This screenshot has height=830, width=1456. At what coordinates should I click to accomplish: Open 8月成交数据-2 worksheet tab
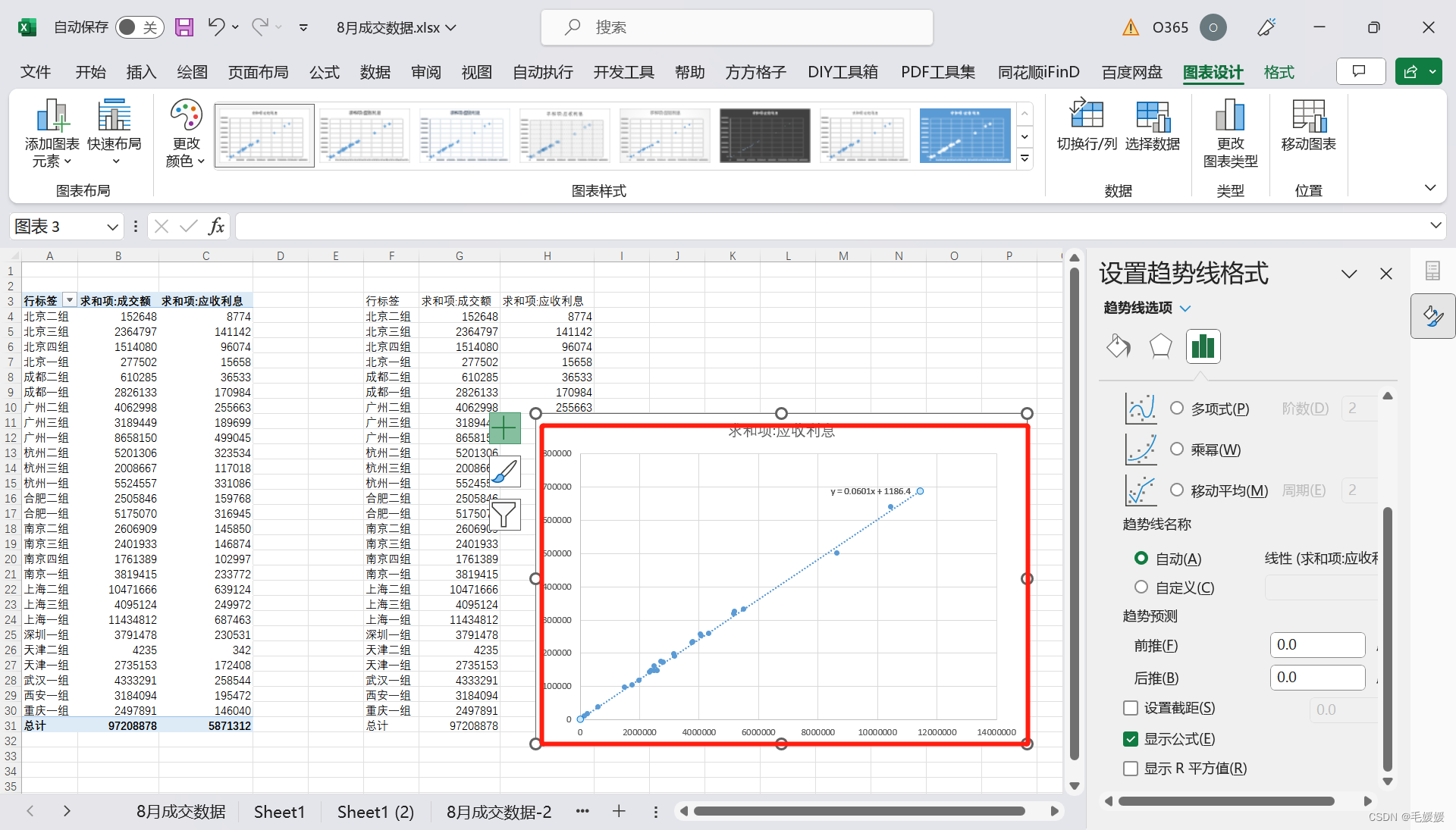498,811
